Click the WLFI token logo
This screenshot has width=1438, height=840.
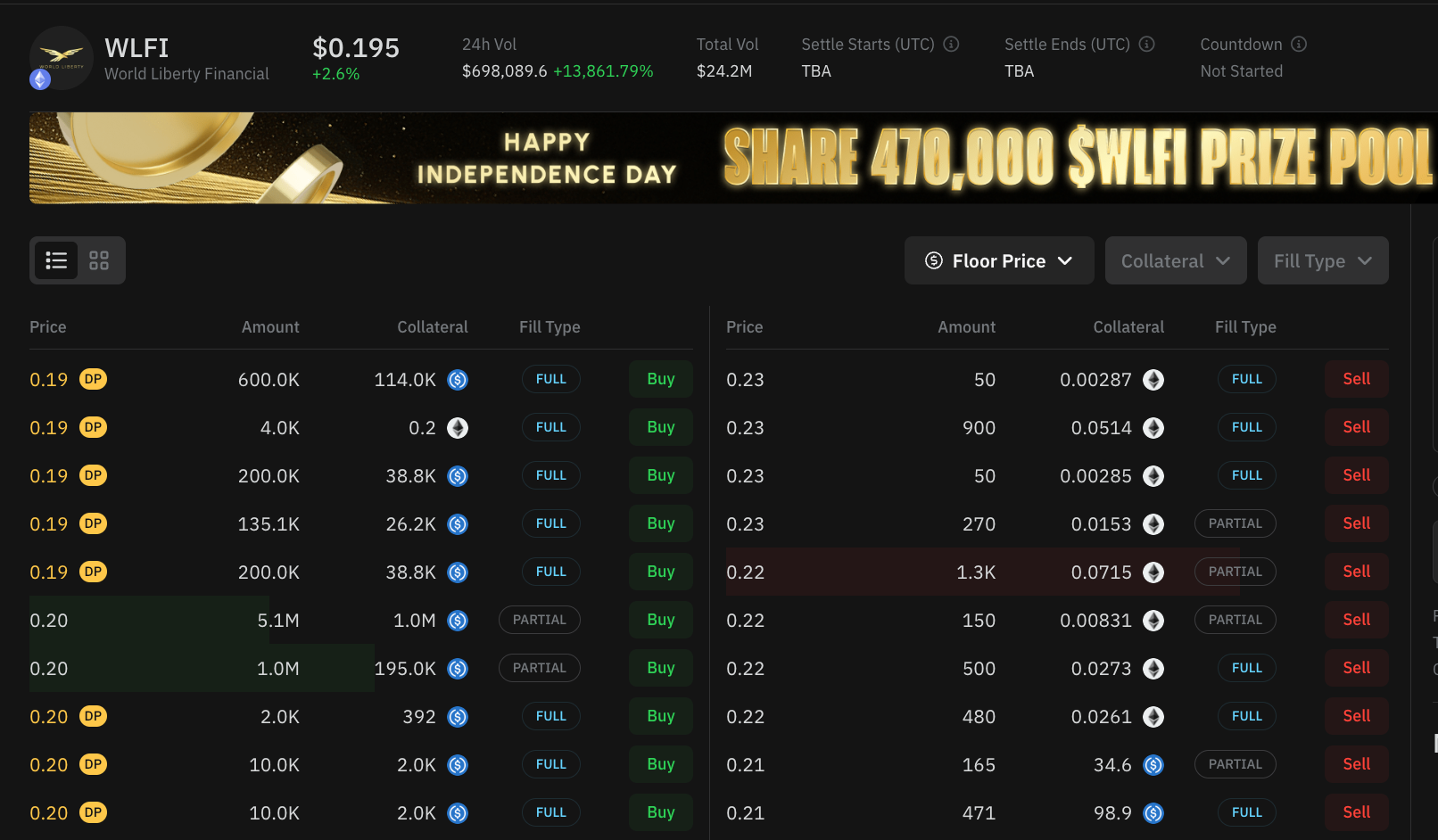pos(62,58)
